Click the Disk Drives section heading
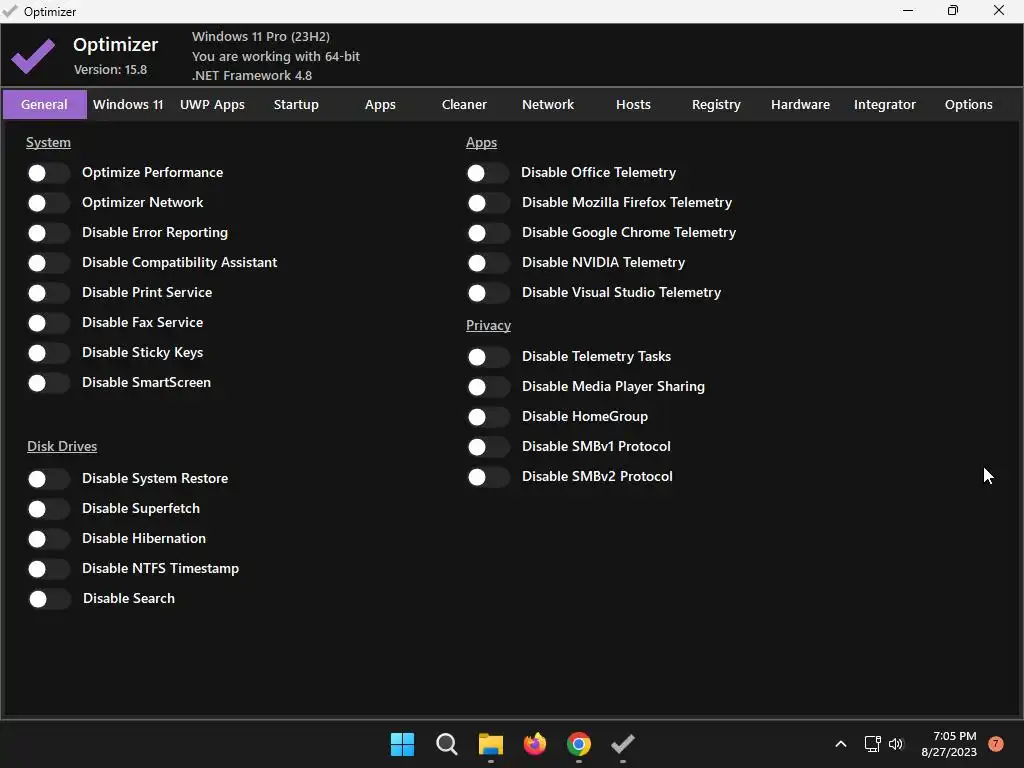 [x=62, y=446]
